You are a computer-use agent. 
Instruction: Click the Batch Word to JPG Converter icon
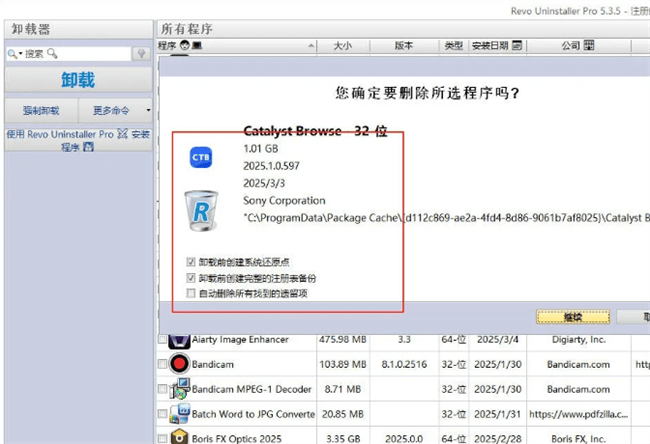tap(179, 414)
